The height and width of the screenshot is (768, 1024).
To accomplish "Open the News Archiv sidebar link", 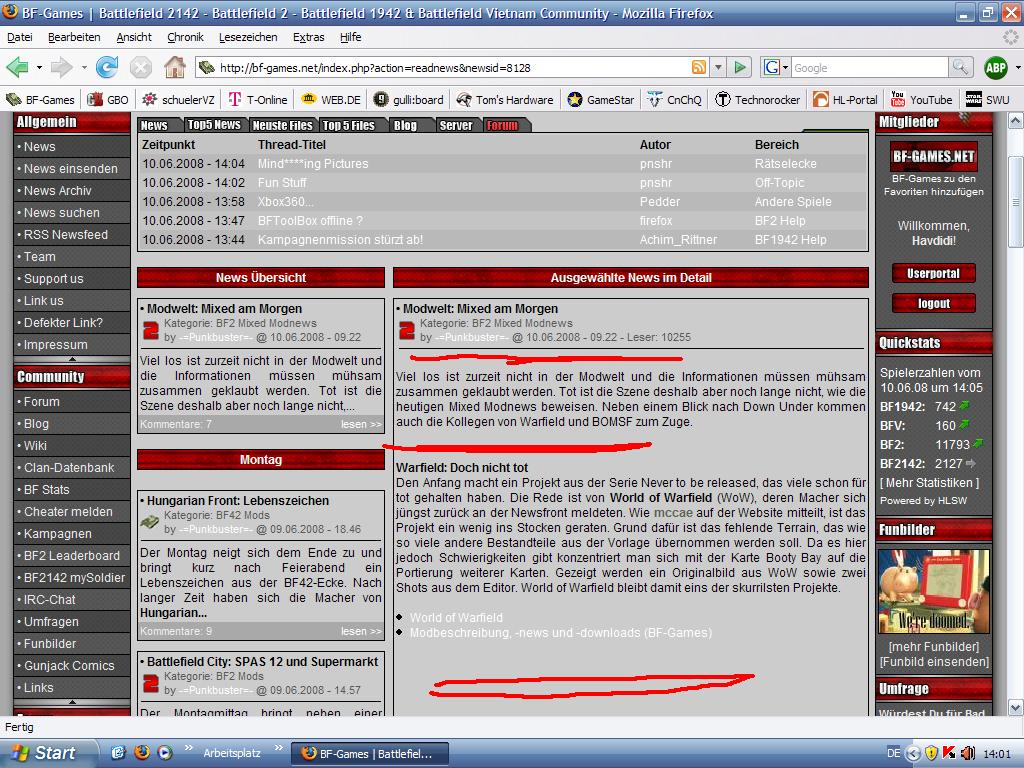I will click(x=57, y=191).
